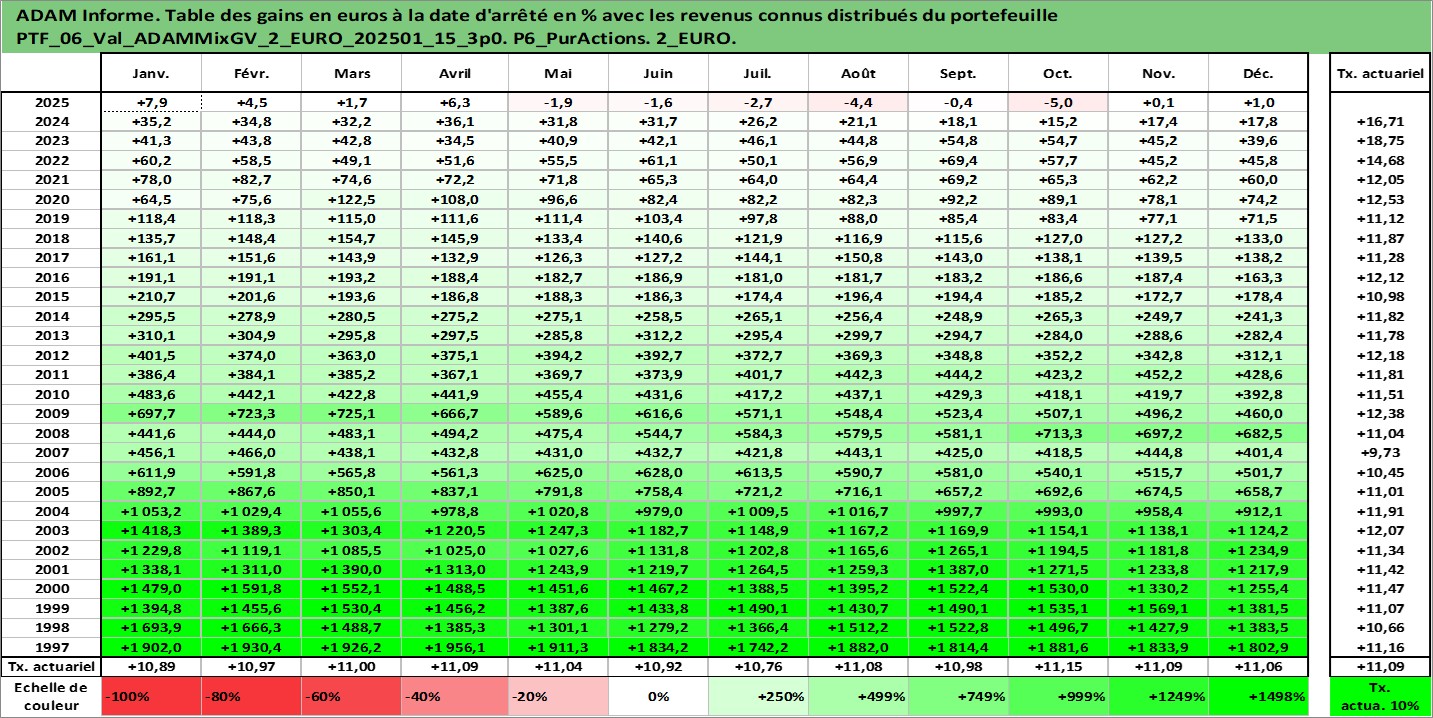1433x718 pixels.
Task: Select the 0% white scale cell
Action: (658, 696)
